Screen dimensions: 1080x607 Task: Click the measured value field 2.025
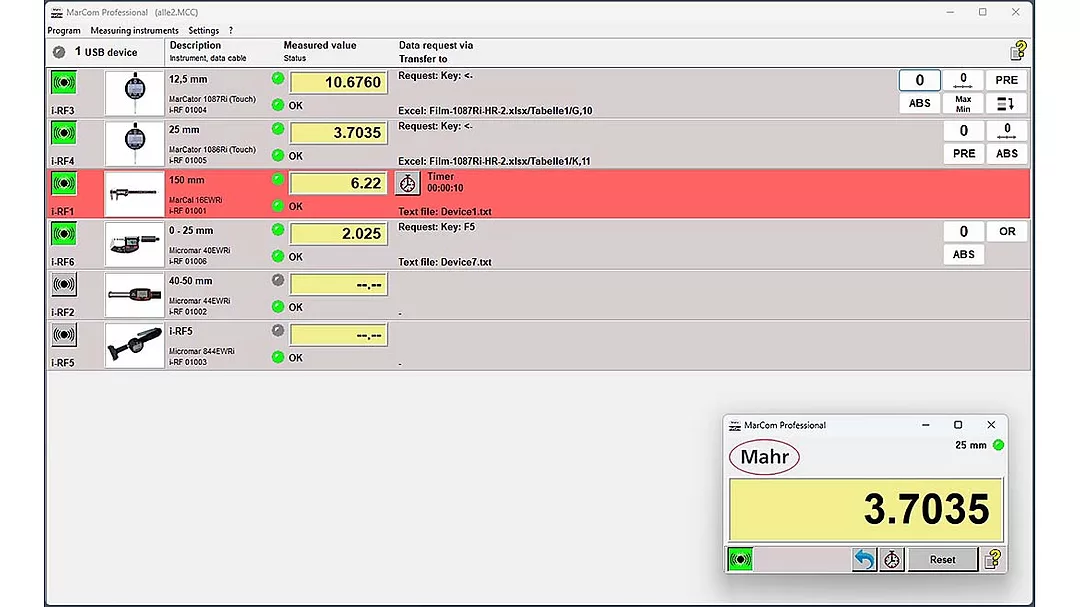tap(338, 234)
